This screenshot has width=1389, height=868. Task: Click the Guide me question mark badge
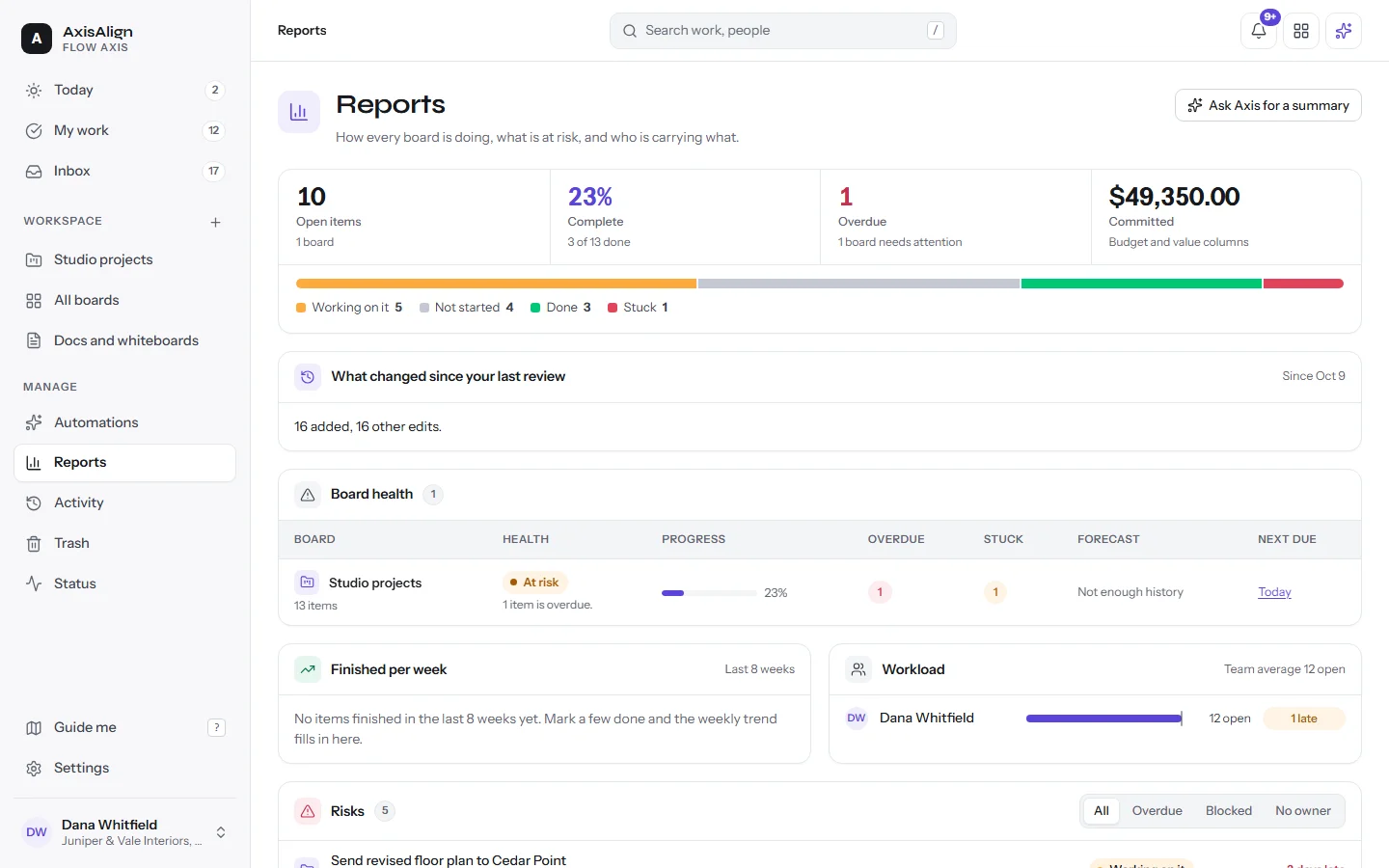click(216, 727)
